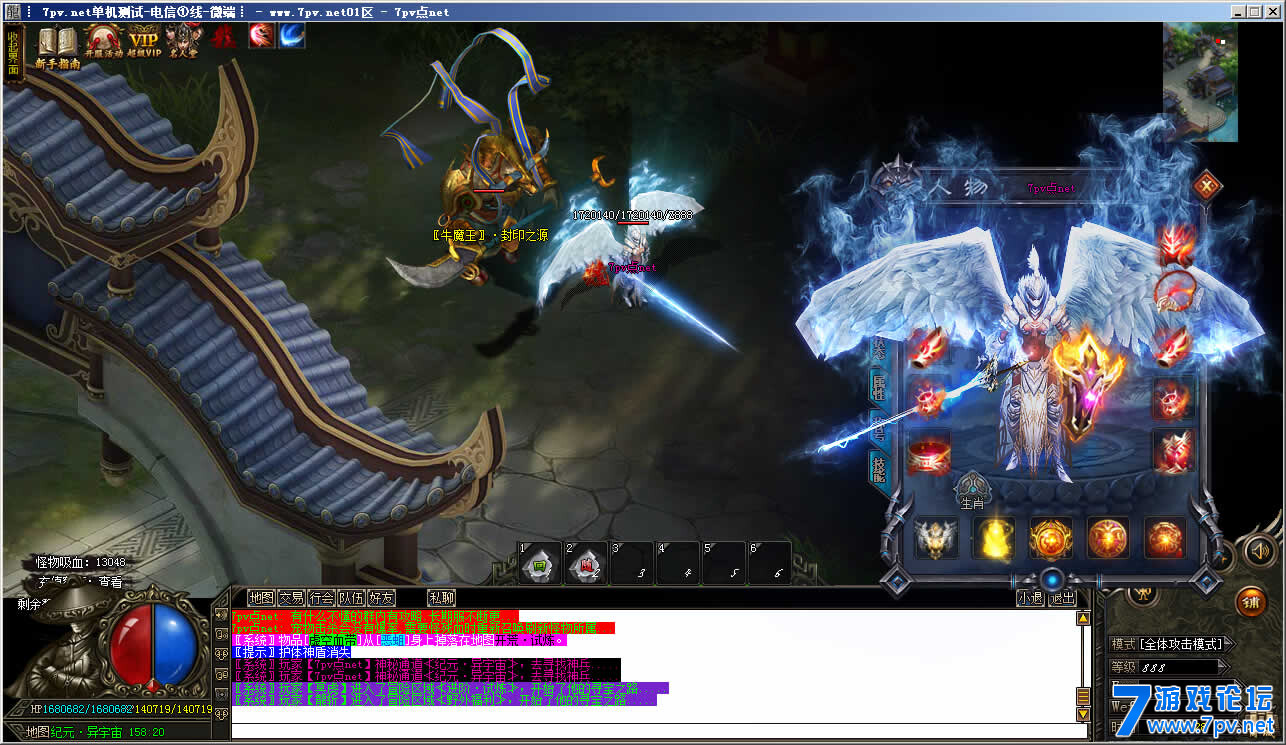Screen dimensions: 1286x745
Task: Click the 队伍 team button
Action: click(351, 598)
